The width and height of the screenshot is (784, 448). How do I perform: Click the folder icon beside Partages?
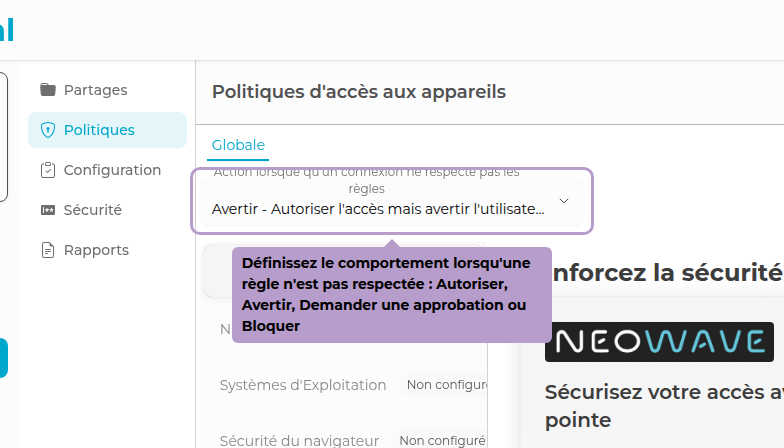48,90
